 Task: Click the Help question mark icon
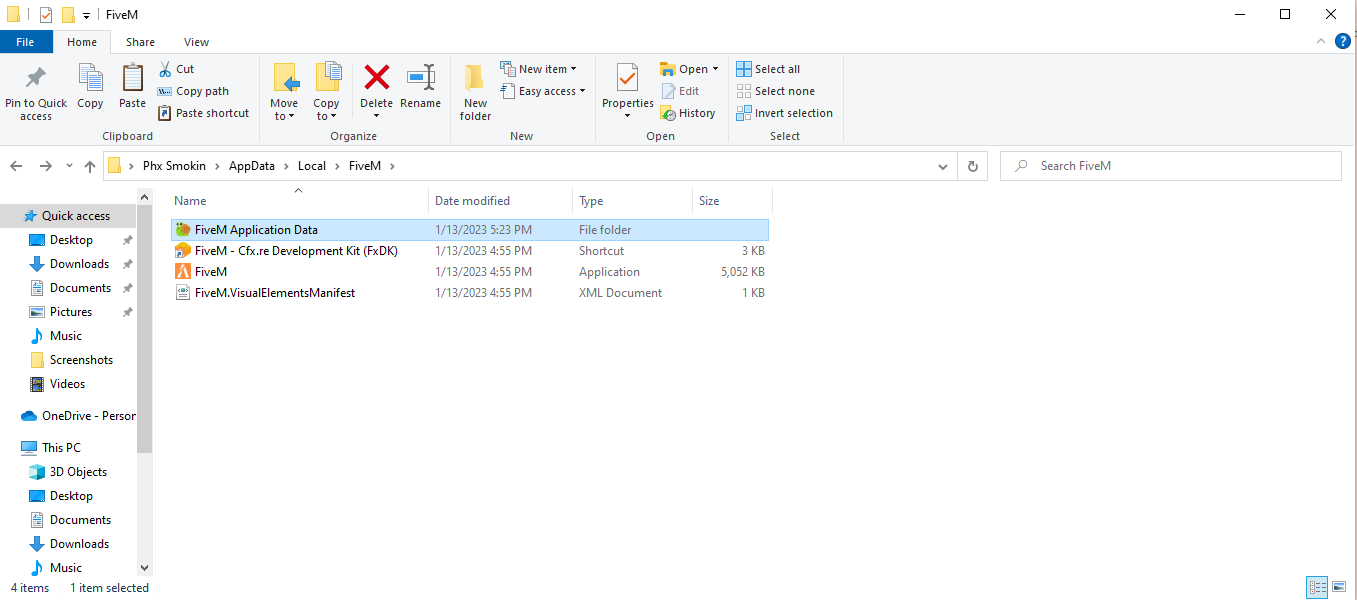coord(1343,41)
